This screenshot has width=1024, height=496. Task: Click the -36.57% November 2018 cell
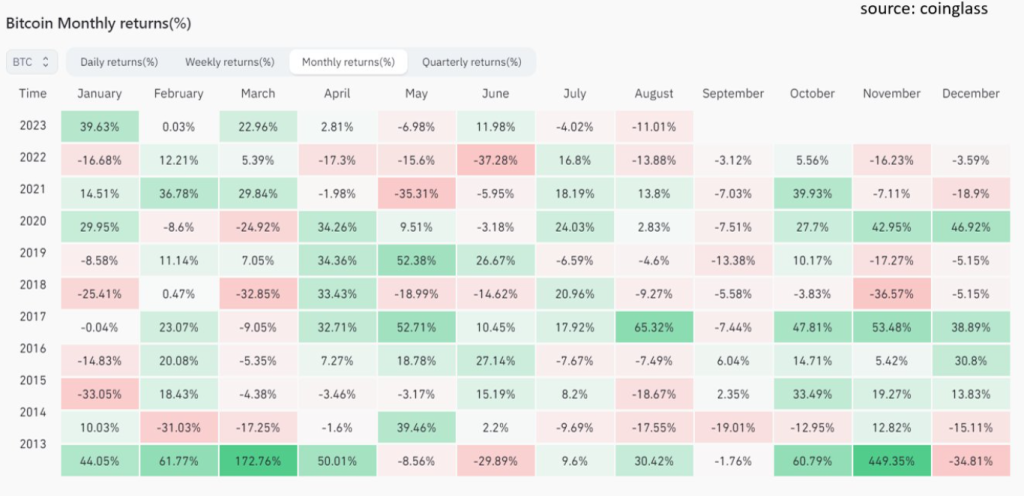click(x=891, y=292)
